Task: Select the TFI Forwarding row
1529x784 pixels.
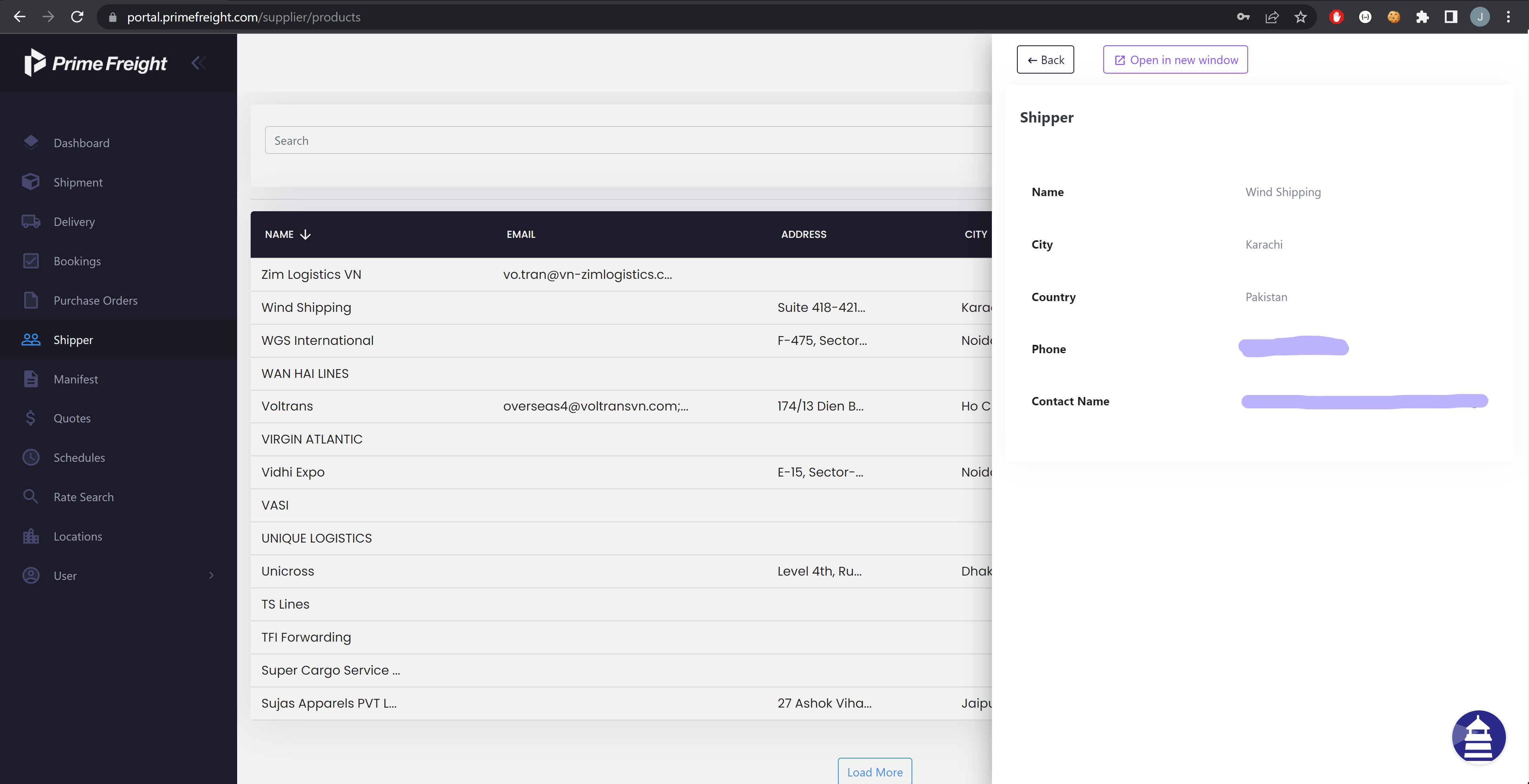Action: (621, 637)
